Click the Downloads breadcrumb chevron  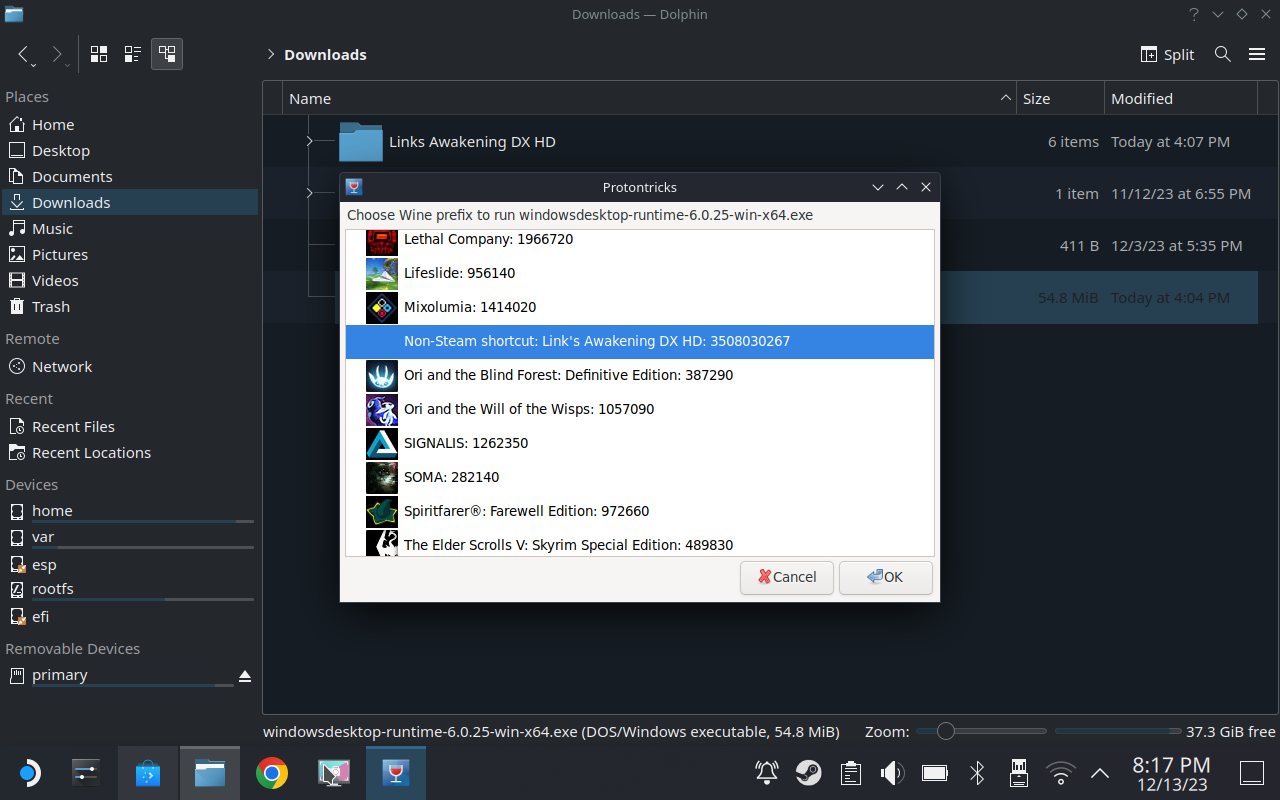(271, 54)
